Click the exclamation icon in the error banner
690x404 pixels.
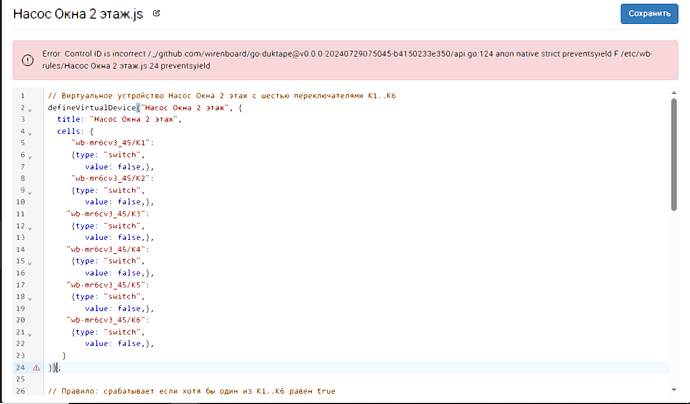click(x=28, y=60)
